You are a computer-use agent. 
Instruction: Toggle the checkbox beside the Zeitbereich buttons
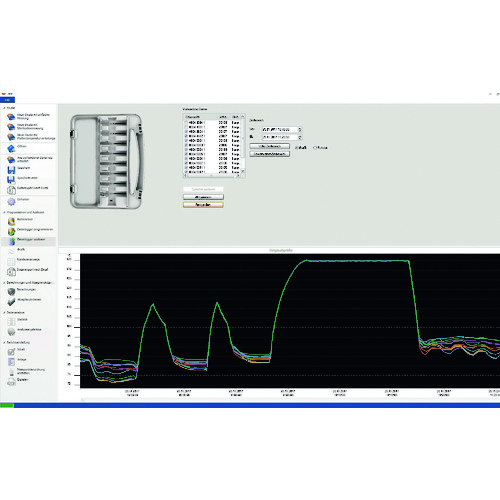pos(297,147)
